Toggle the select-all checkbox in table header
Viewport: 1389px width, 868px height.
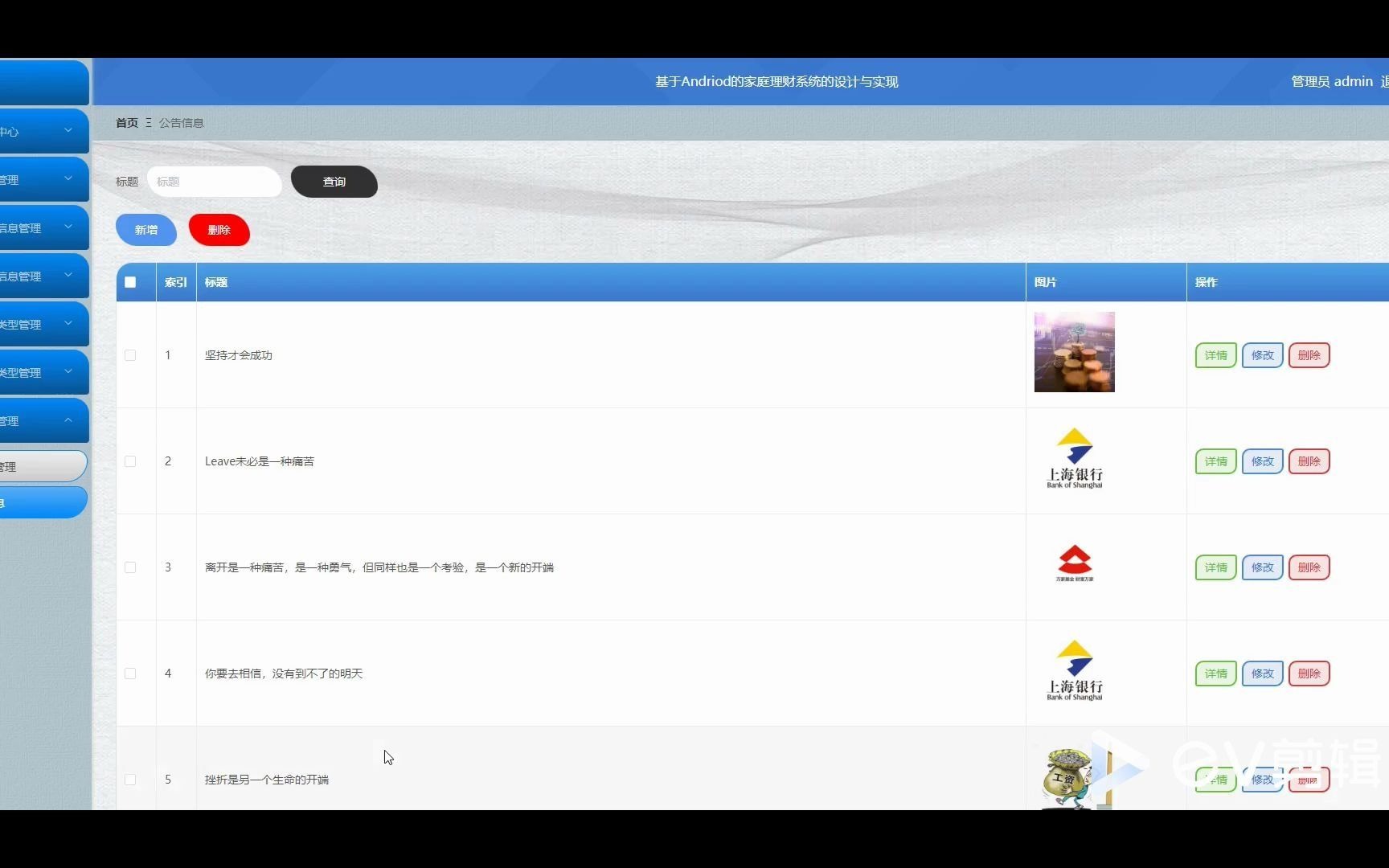(130, 282)
